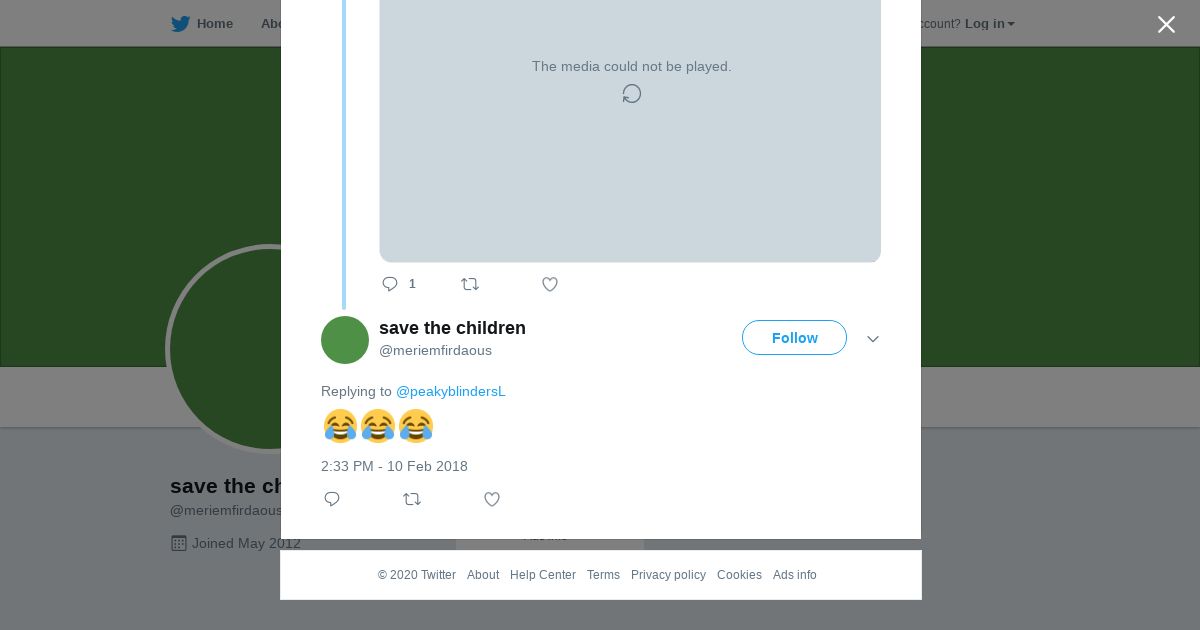This screenshot has height=630, width=1200.
Task: Expand the Log in dropdown
Action: [x=989, y=24]
